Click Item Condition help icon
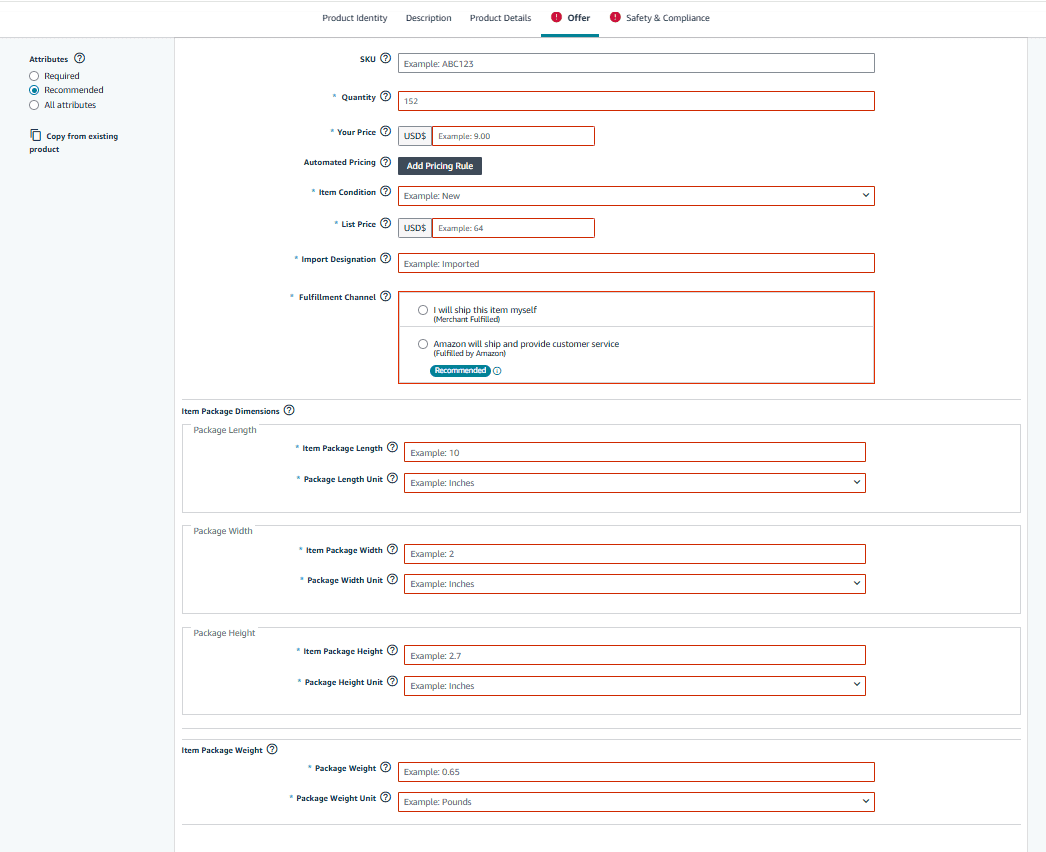 [386, 191]
